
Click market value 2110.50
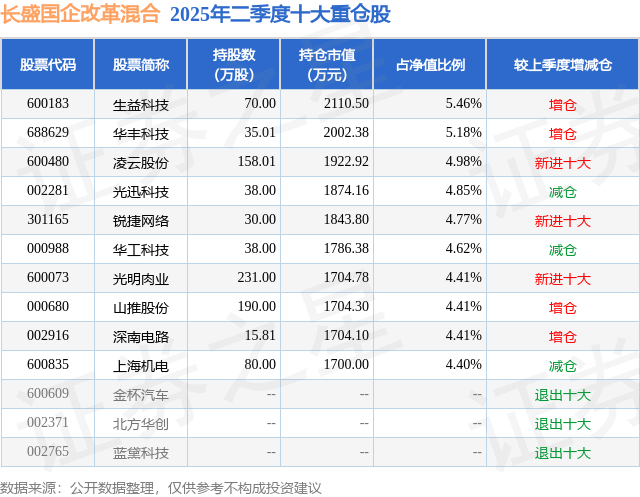click(346, 104)
